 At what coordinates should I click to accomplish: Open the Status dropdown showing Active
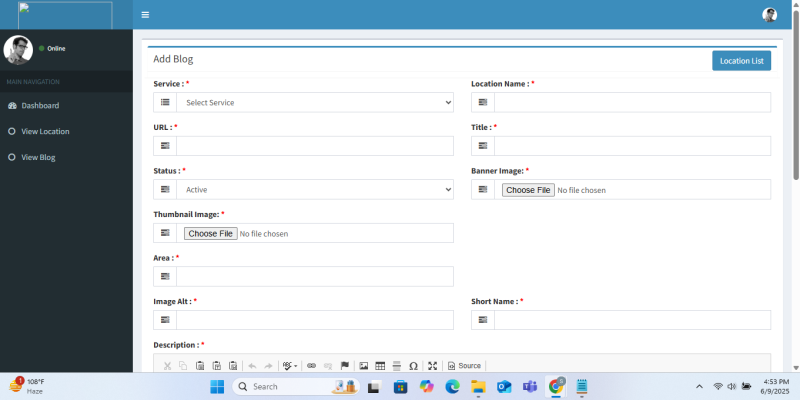coord(315,189)
